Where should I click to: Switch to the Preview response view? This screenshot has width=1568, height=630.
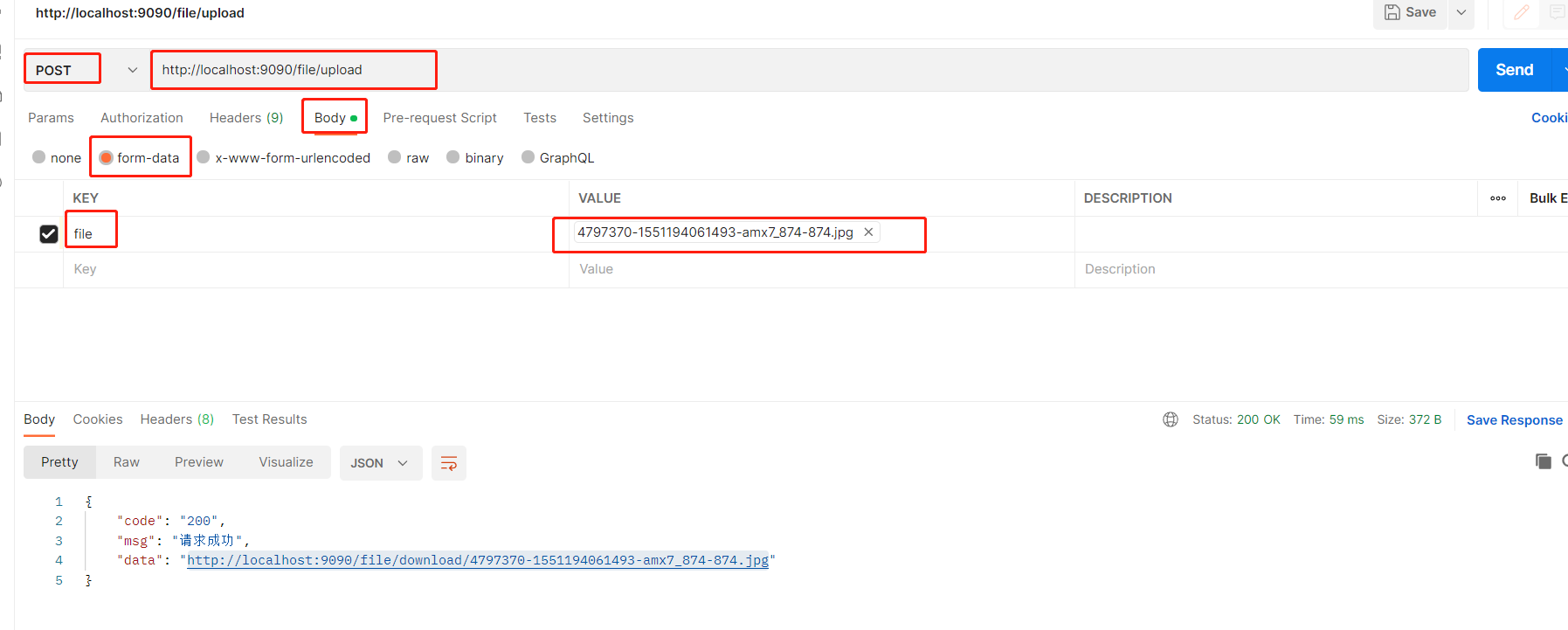(199, 462)
